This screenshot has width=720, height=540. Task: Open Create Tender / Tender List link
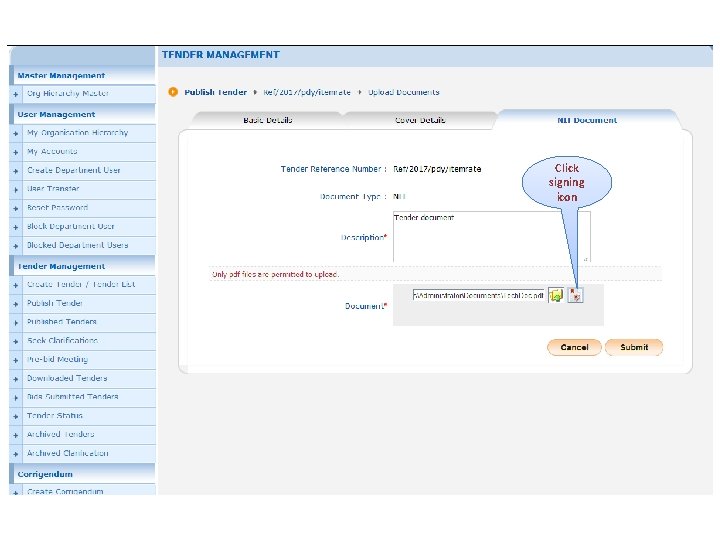tap(81, 284)
